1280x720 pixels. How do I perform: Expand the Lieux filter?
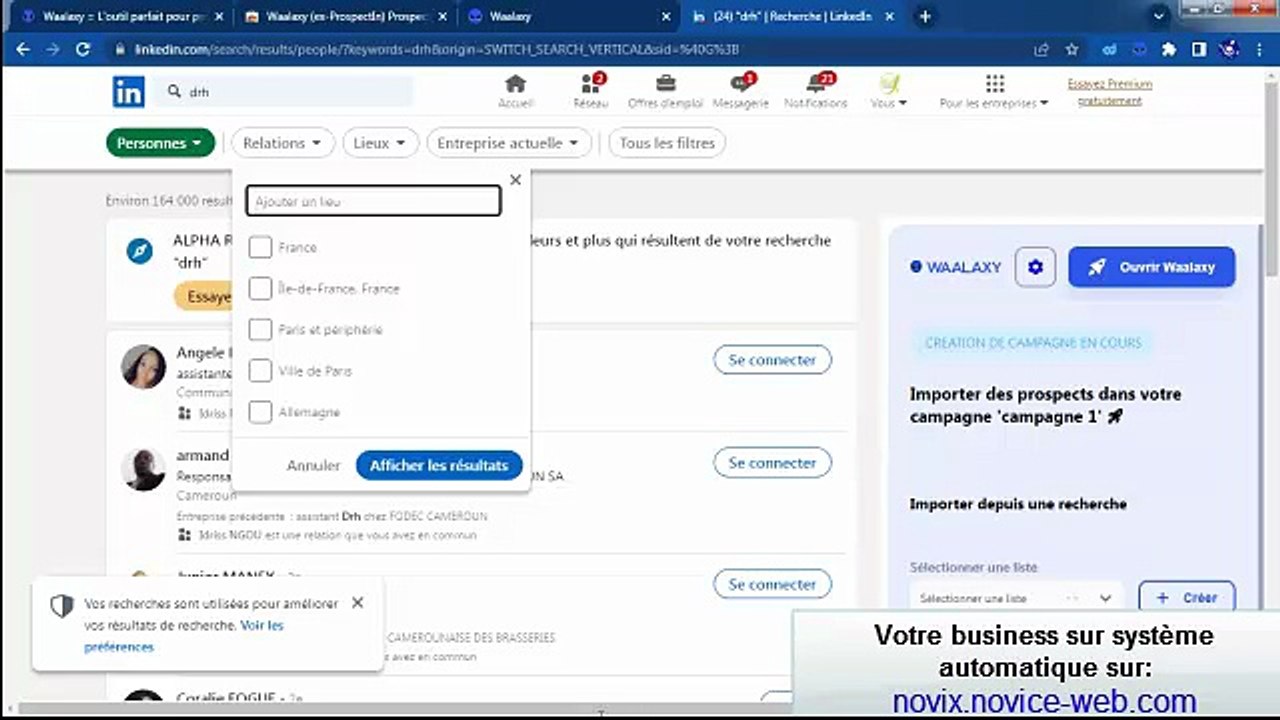click(x=380, y=143)
